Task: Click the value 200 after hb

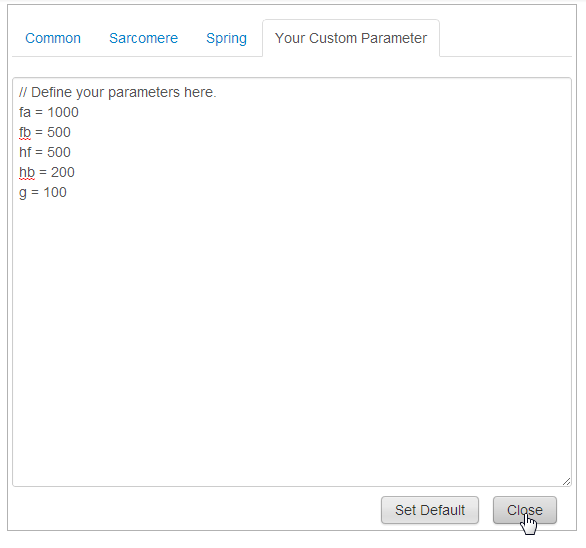Action: point(63,172)
